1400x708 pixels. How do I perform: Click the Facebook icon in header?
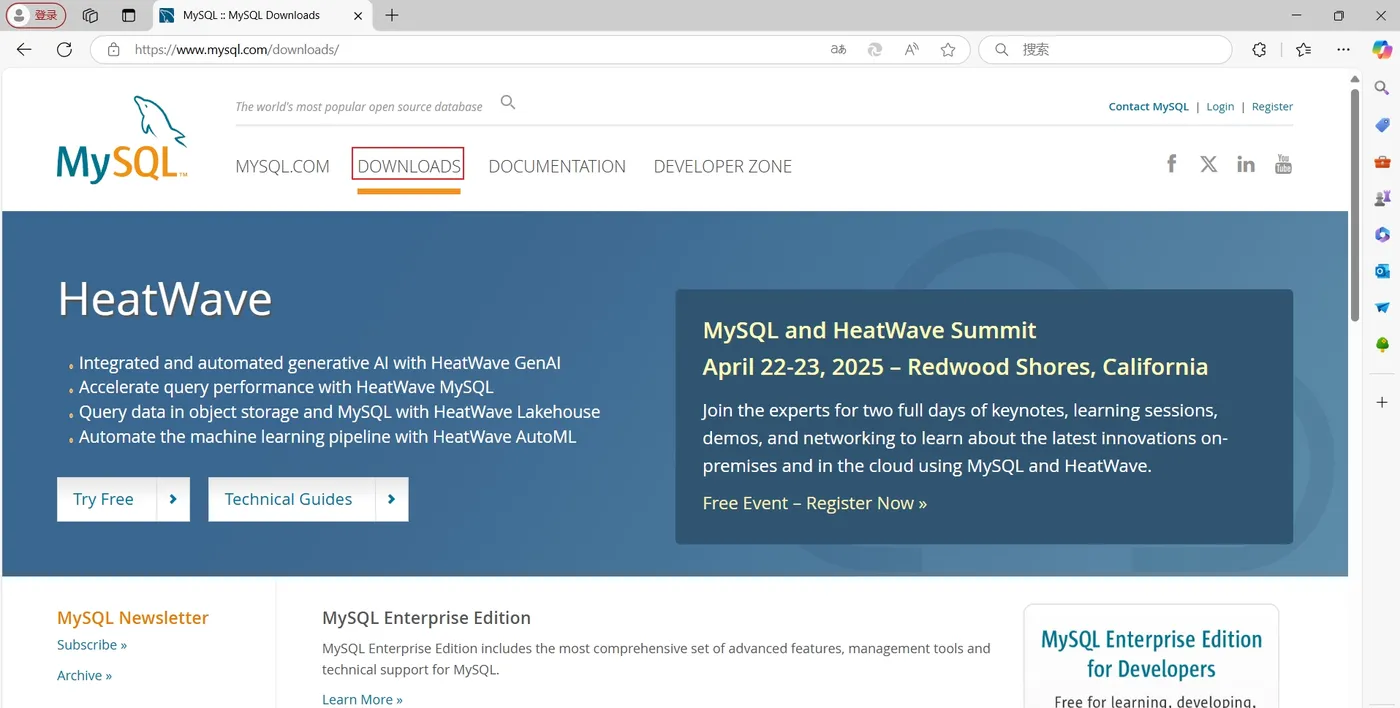[x=1171, y=164]
